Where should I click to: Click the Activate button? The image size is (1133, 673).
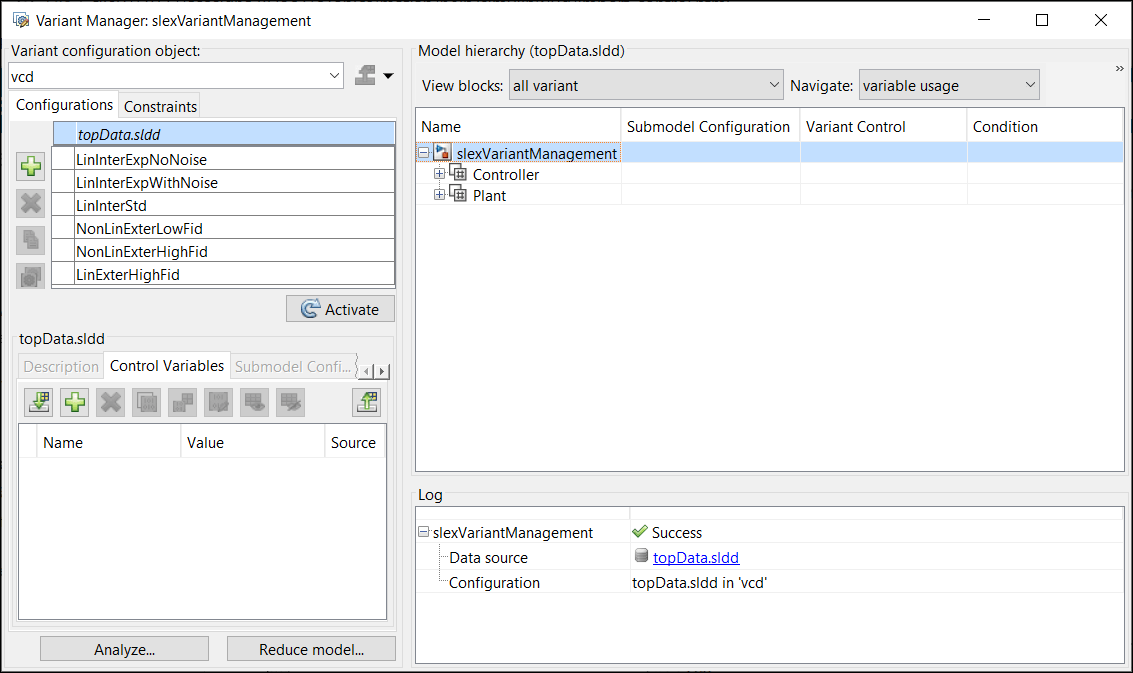coord(340,309)
